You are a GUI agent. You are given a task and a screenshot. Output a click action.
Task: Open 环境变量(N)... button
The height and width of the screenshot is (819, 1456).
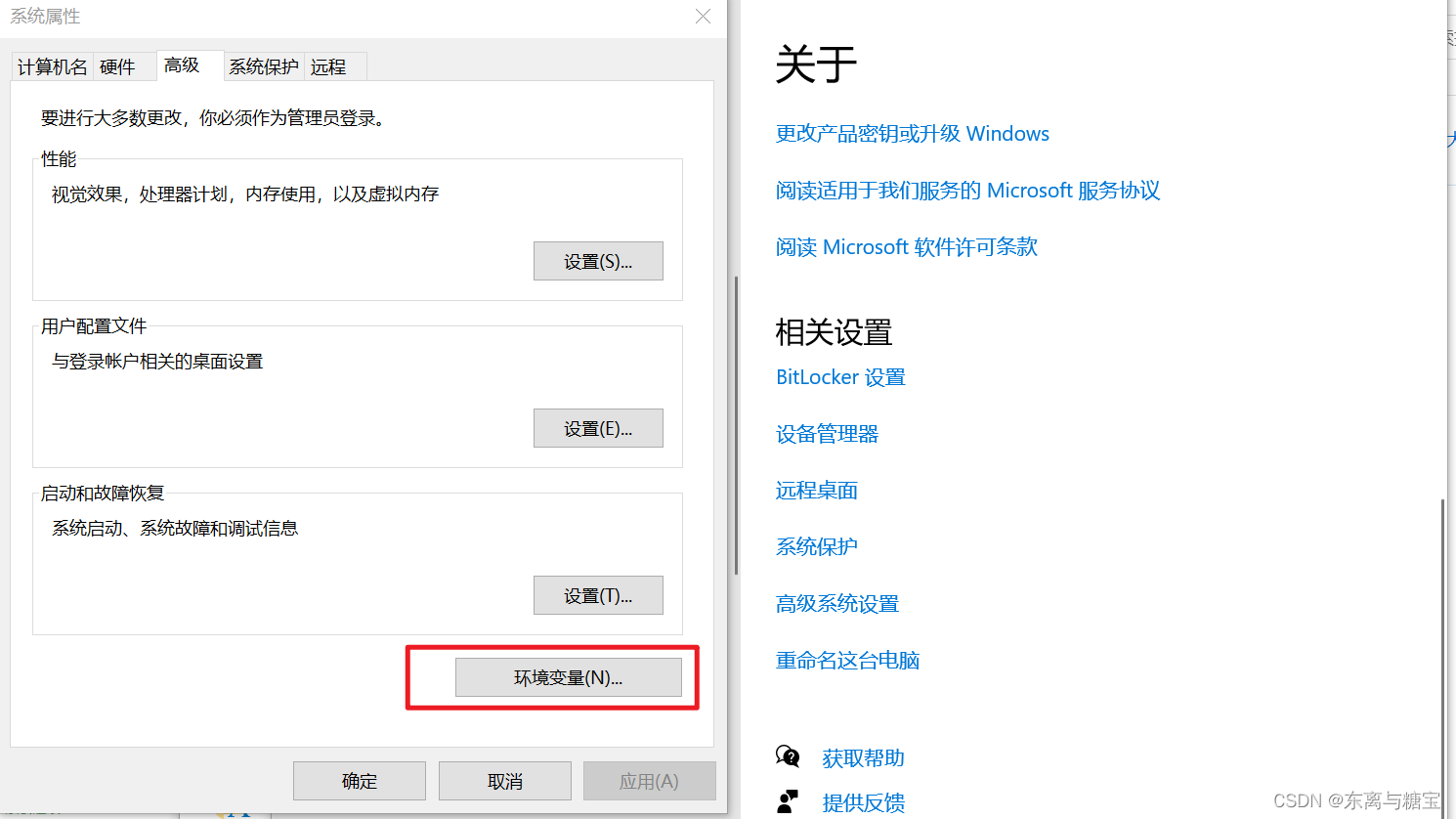569,677
